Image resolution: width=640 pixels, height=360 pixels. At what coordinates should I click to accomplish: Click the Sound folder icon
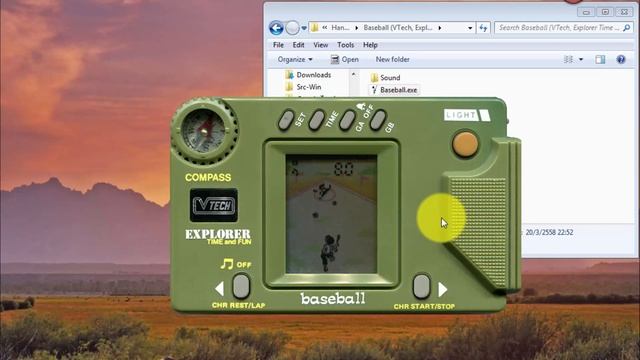click(374, 78)
